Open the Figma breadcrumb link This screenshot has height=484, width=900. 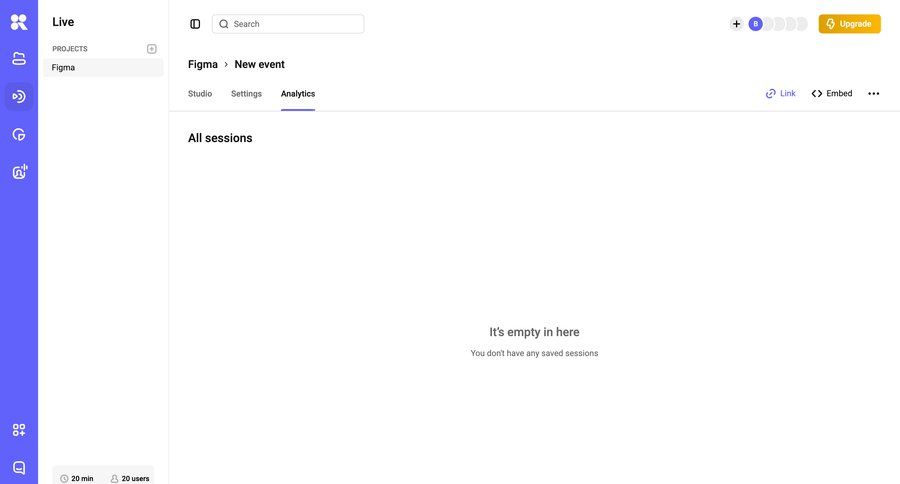point(203,64)
